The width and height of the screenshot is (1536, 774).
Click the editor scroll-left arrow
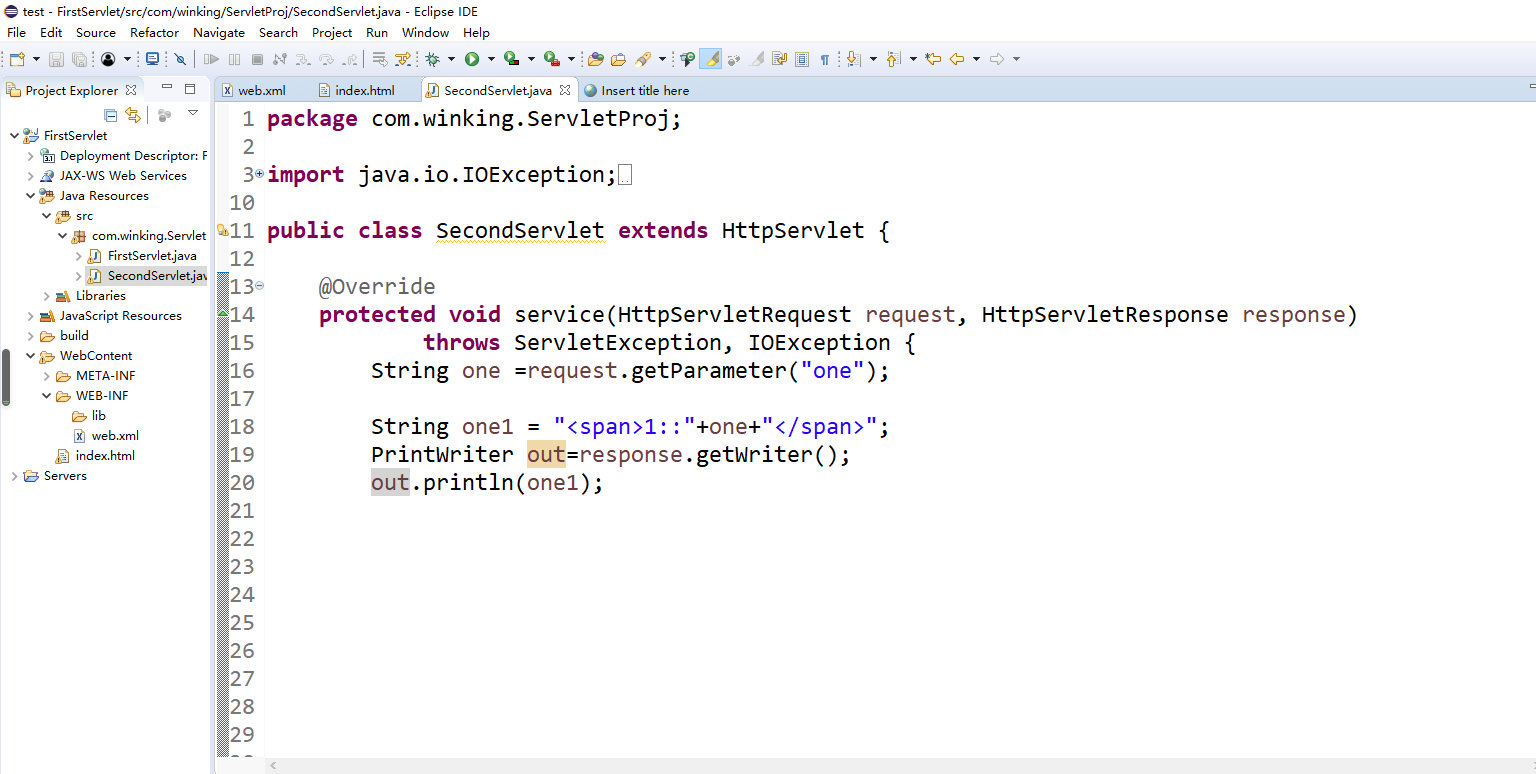[273, 766]
